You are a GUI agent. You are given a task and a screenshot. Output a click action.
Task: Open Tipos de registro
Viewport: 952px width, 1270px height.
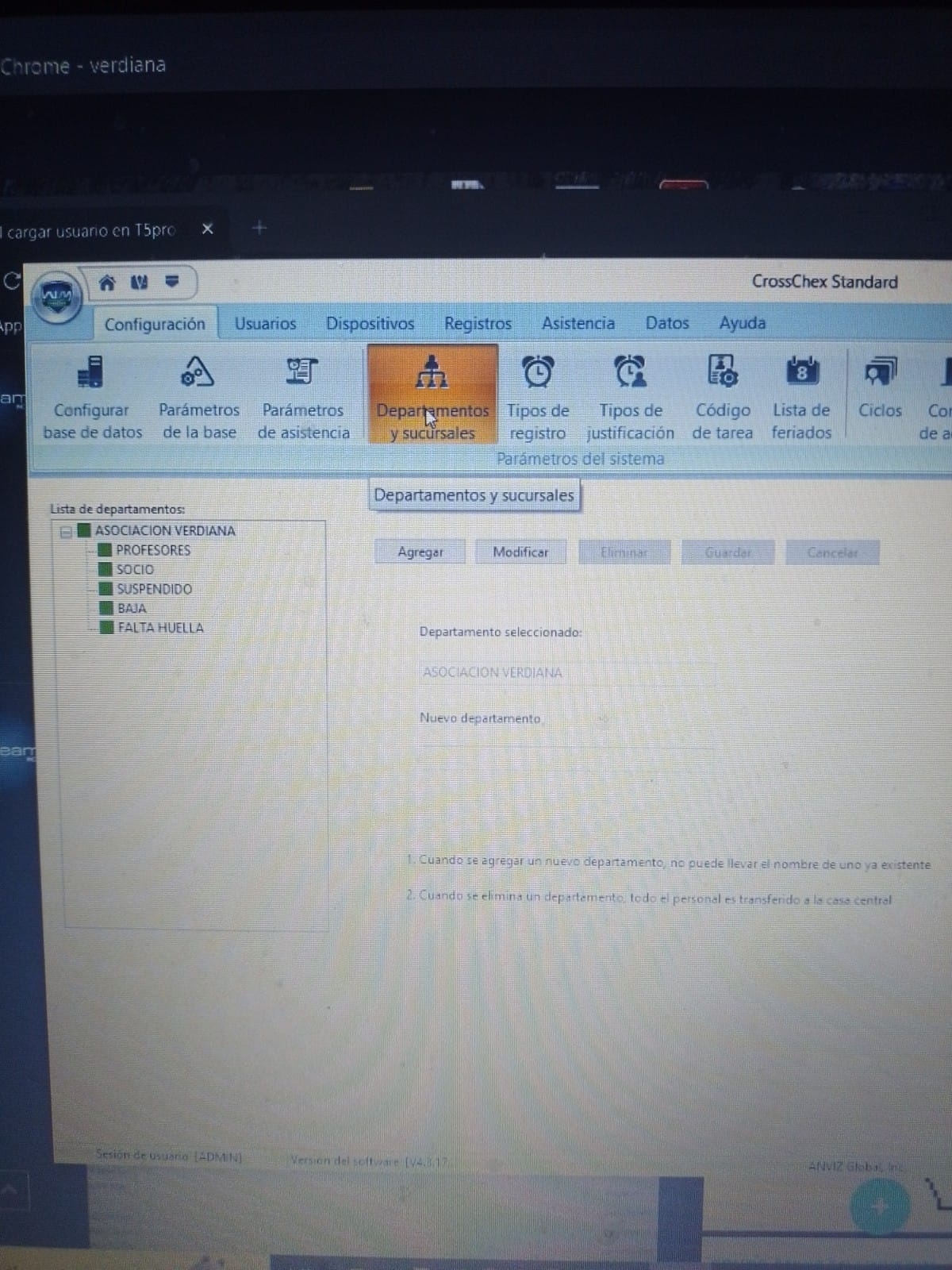[538, 397]
